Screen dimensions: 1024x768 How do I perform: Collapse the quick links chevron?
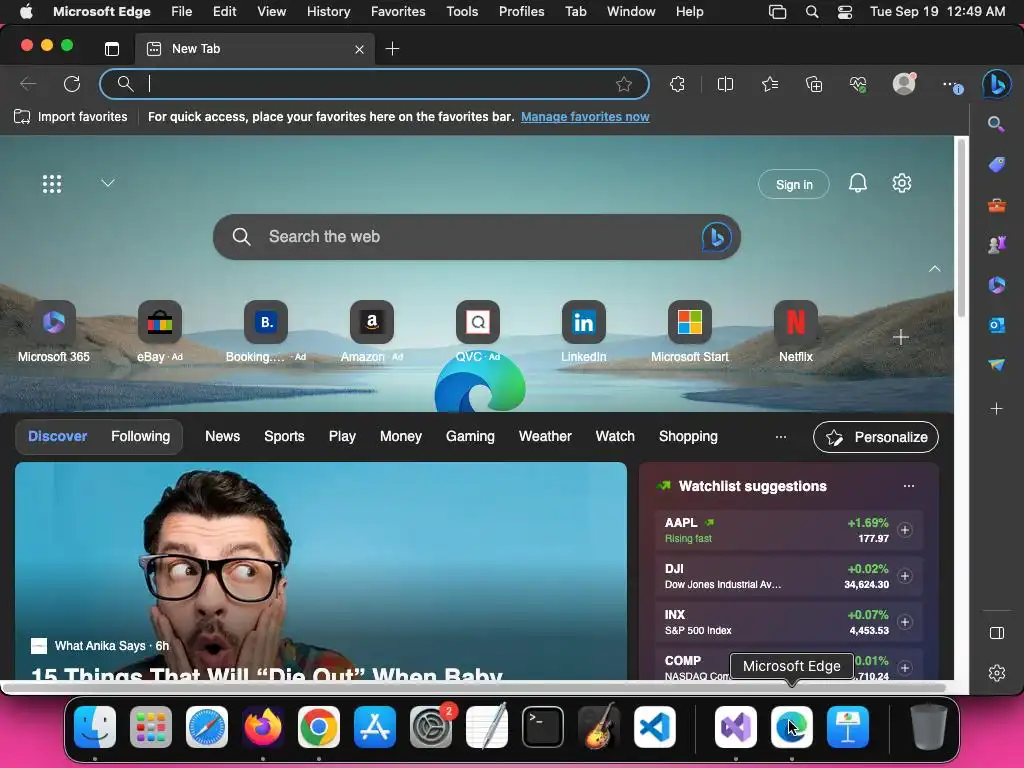click(x=935, y=268)
